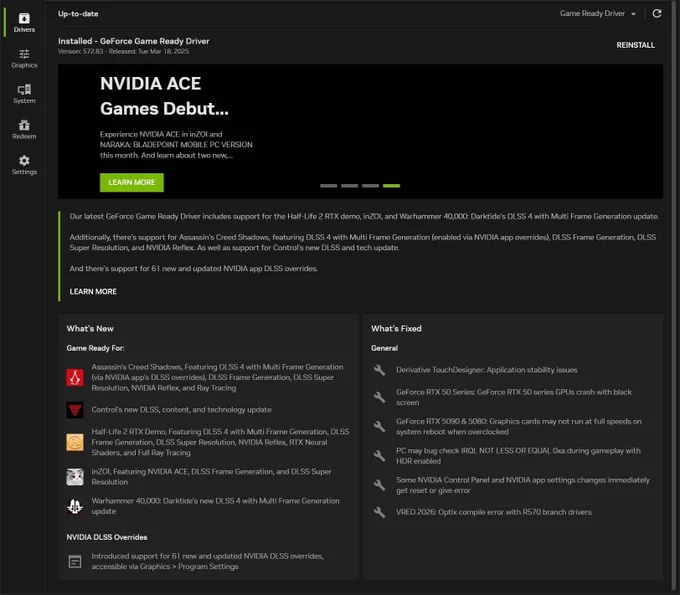
Task: Click wrench icon beside RTX 5090 & 5080 fix
Action: pos(379,426)
